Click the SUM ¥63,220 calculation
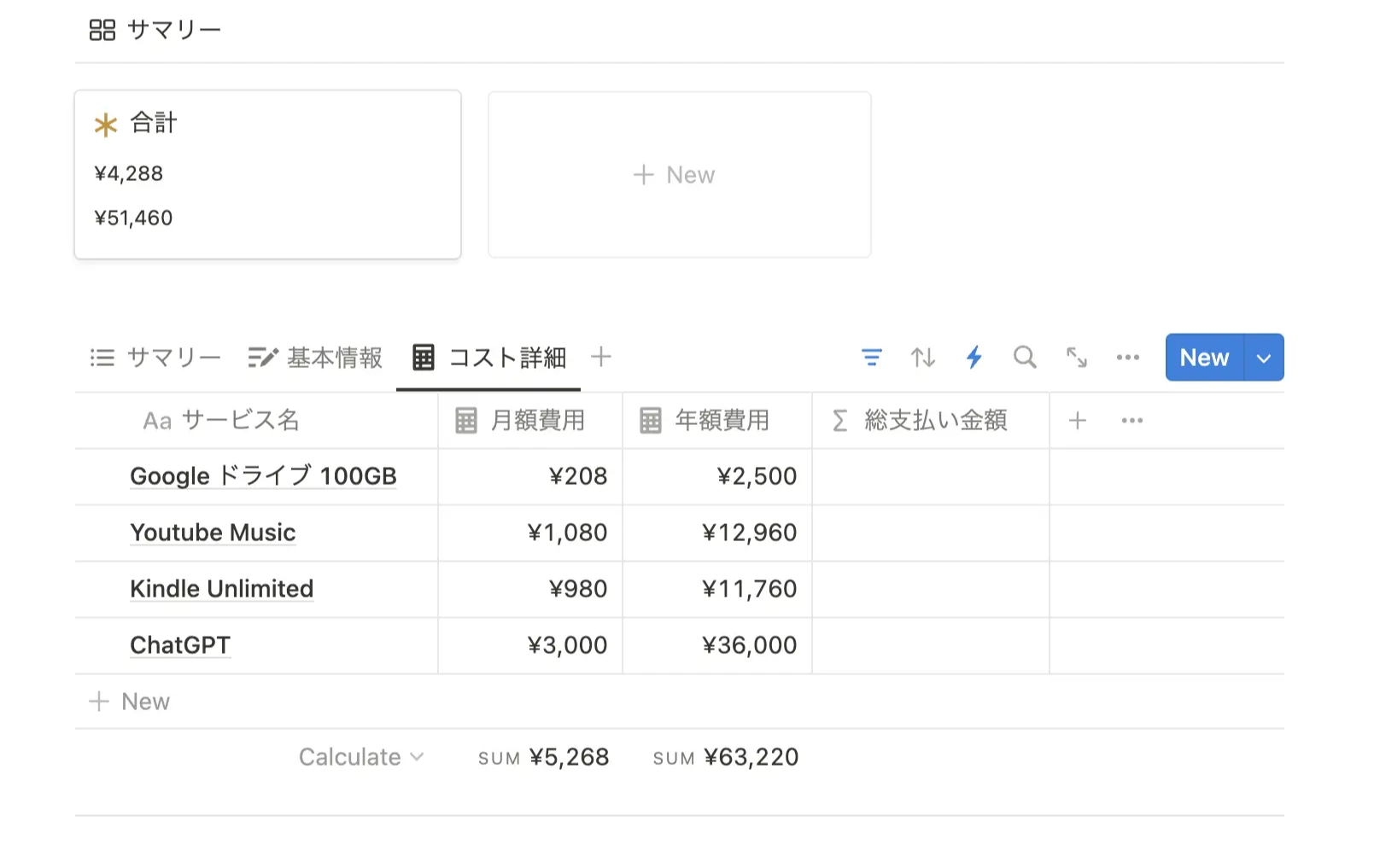 (x=726, y=757)
